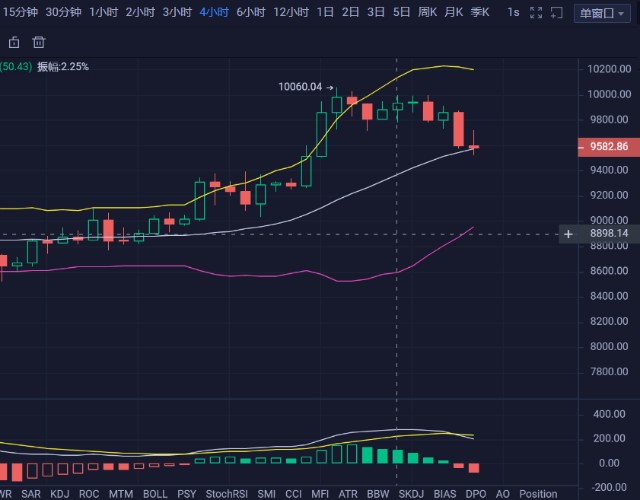Select the 1s timeframe
This screenshot has width=640, height=500.
513,12
